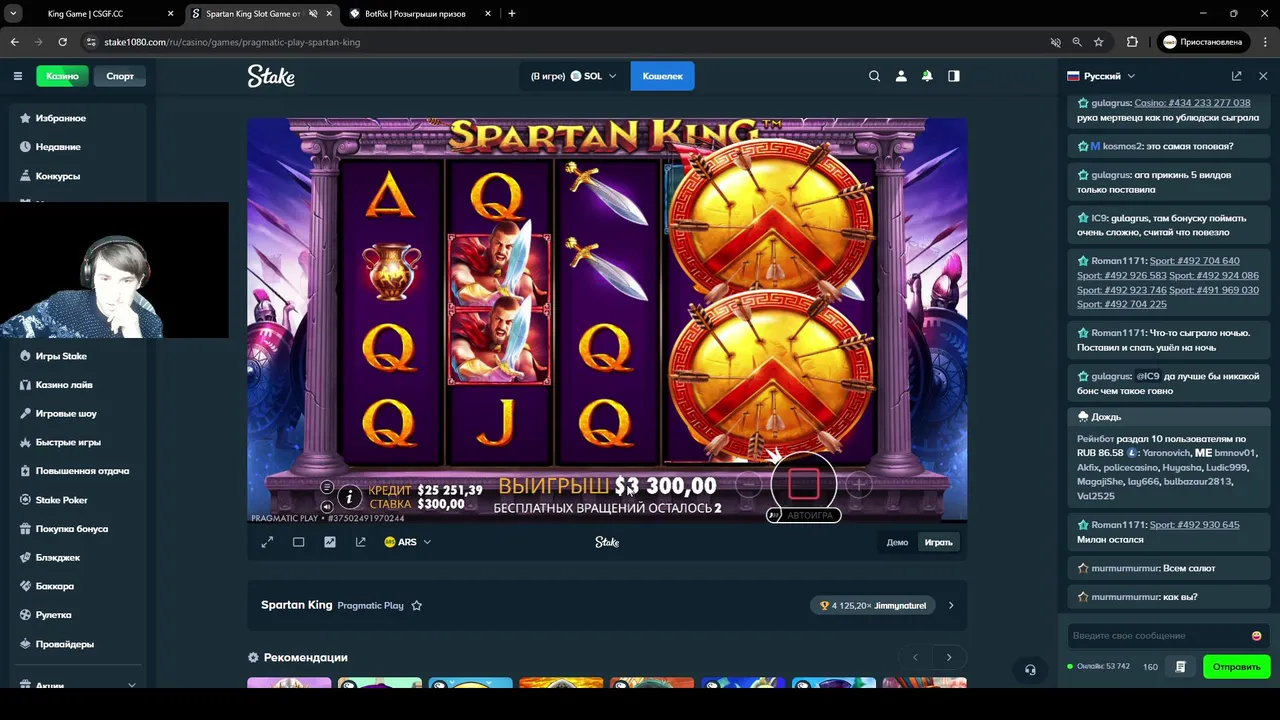Open live stats chart icon
Screen dimensions: 1280x720
330,542
